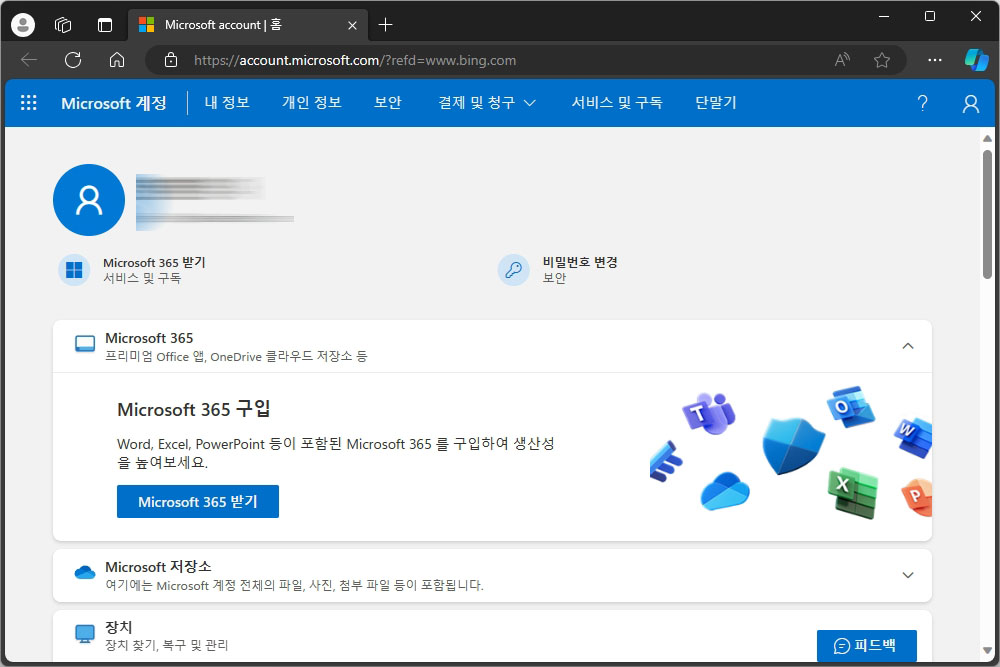Click the laptop icon in Microsoft 365 card

pos(85,344)
